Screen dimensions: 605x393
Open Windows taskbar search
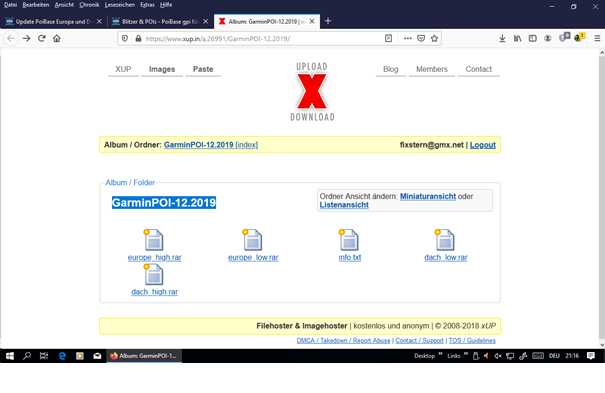[27, 356]
